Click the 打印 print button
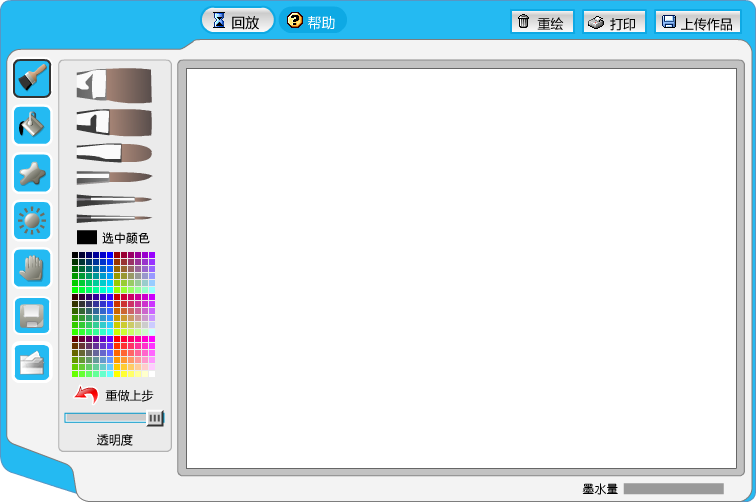The height and width of the screenshot is (502, 756). 614,22
